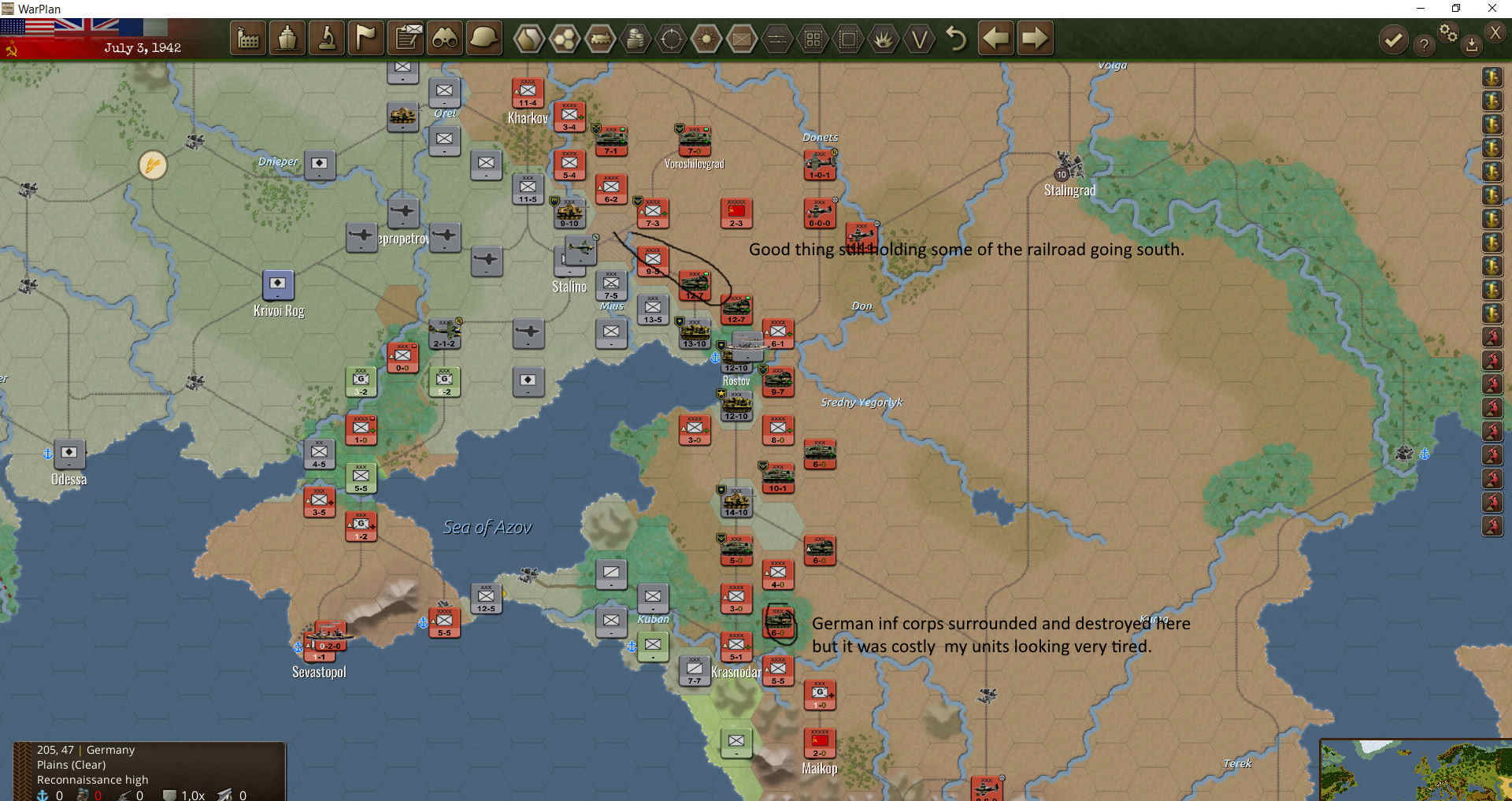Toggle the crosshair target overlay
The width and height of the screenshot is (1512, 801).
[671, 39]
